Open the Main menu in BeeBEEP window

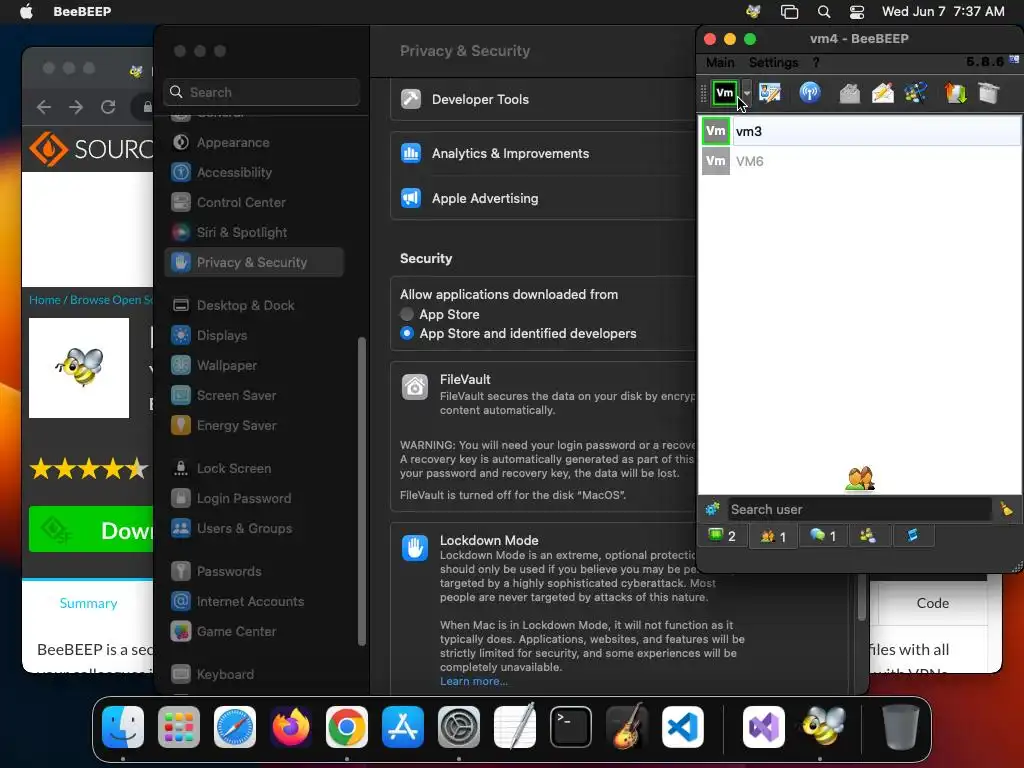click(x=720, y=63)
